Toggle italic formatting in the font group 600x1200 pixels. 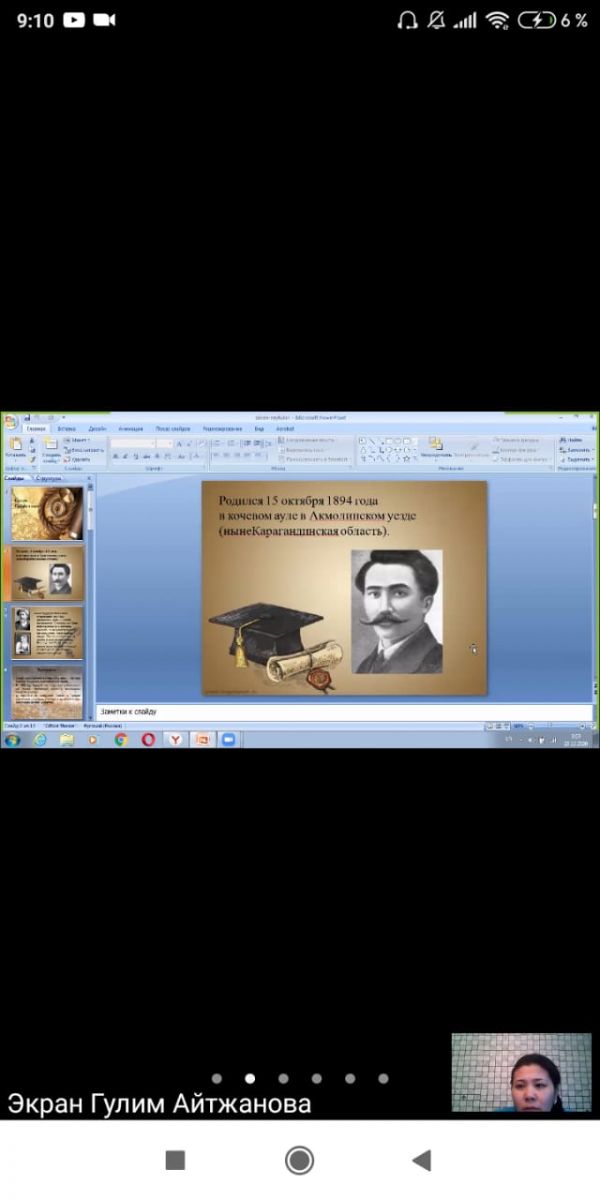click(x=125, y=456)
